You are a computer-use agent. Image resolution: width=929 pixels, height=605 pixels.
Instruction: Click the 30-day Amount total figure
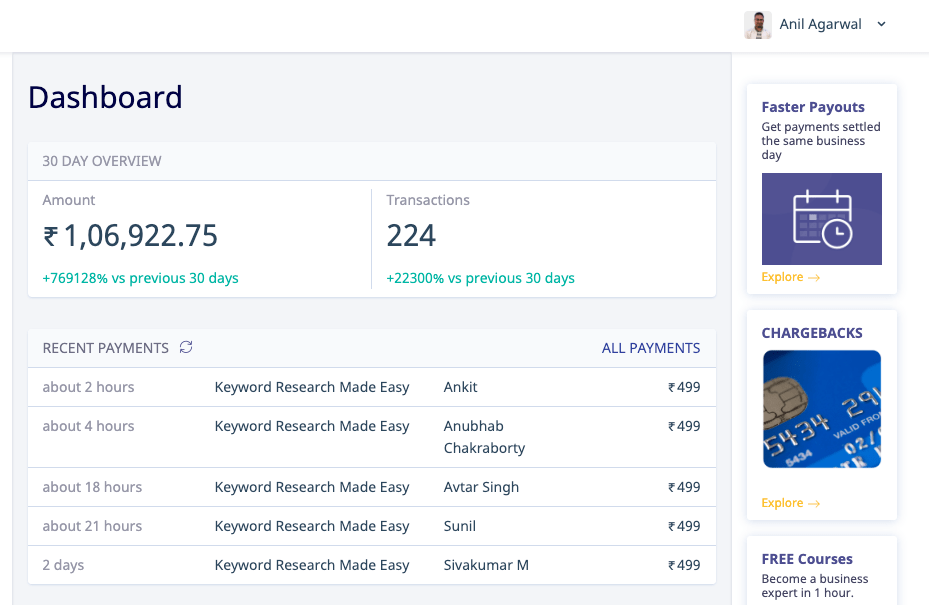tap(130, 236)
